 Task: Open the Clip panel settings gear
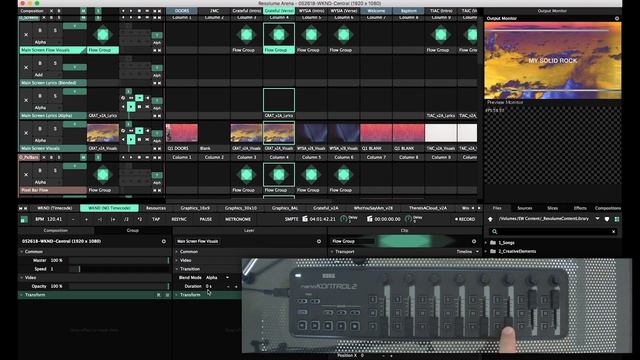(474, 241)
